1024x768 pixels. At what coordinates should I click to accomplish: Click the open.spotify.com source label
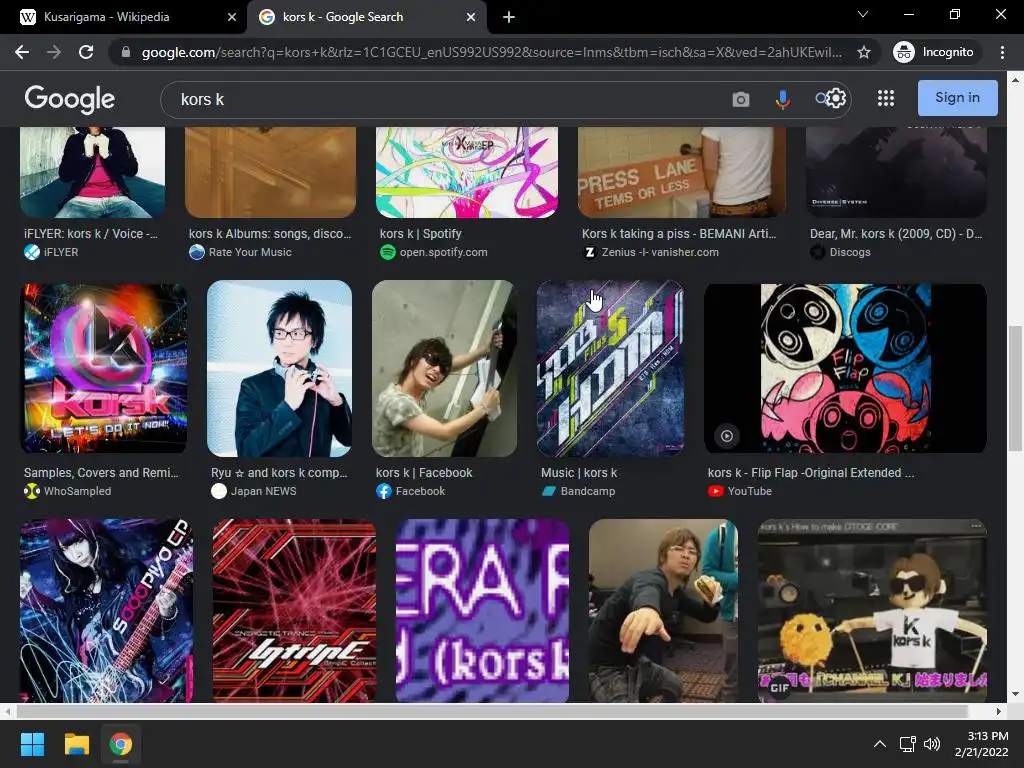443,252
